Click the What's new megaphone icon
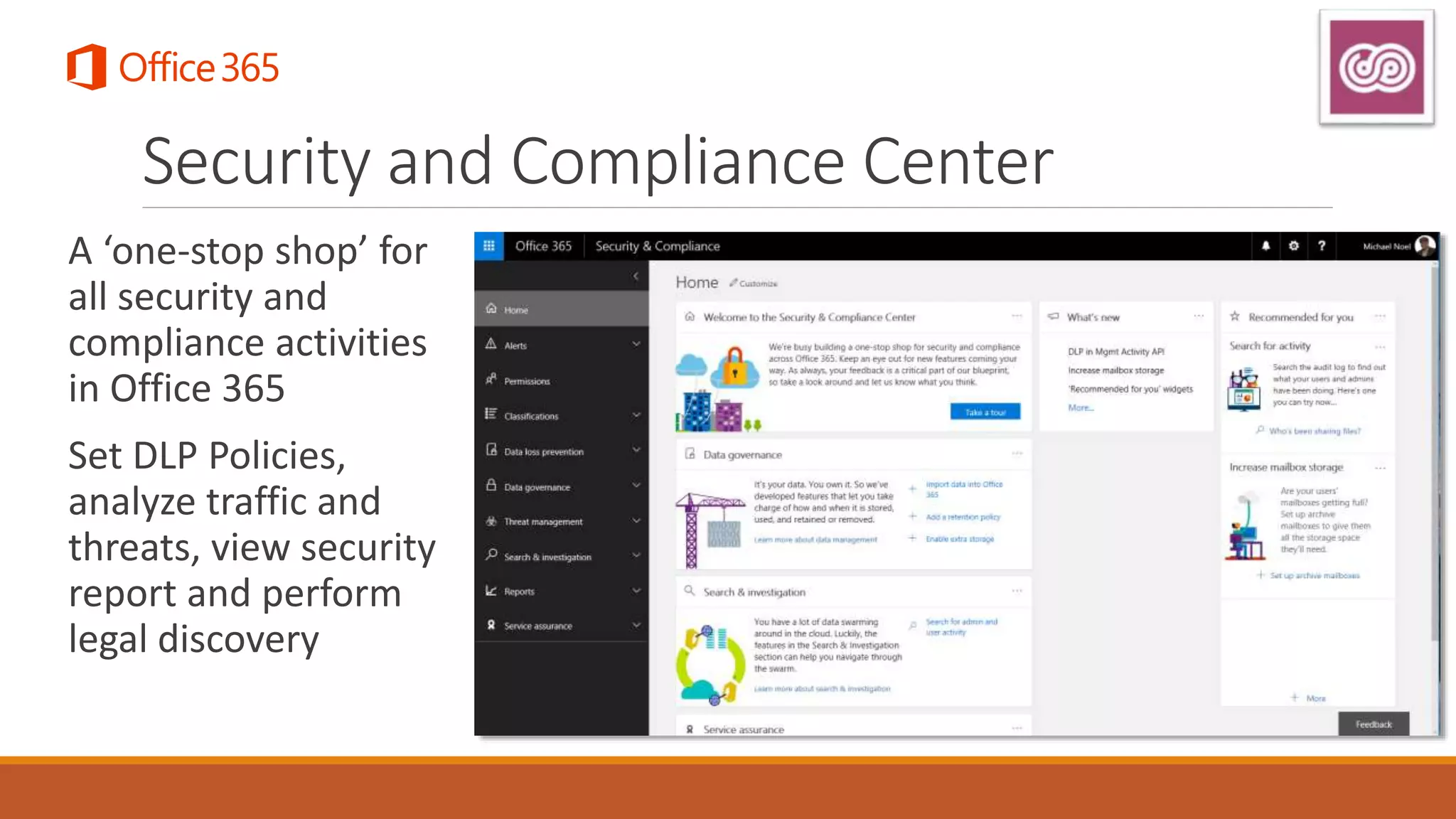The image size is (1456, 819). click(1053, 316)
